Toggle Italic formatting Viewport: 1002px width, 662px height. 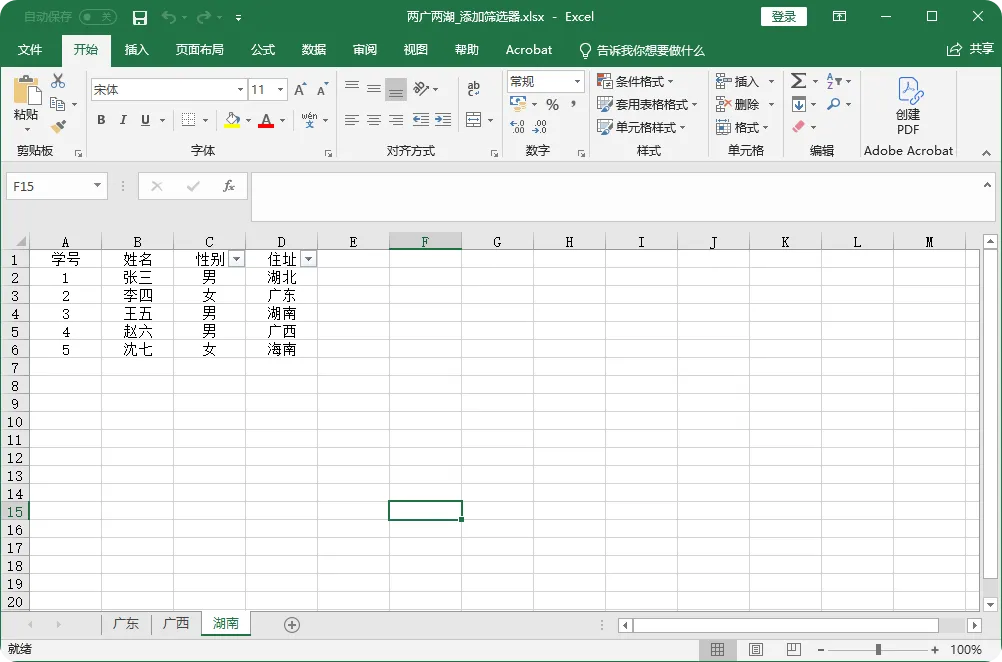click(123, 119)
